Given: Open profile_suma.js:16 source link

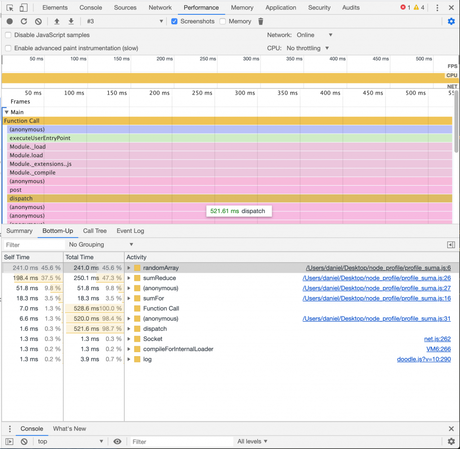Looking at the screenshot, I should (x=377, y=298).
